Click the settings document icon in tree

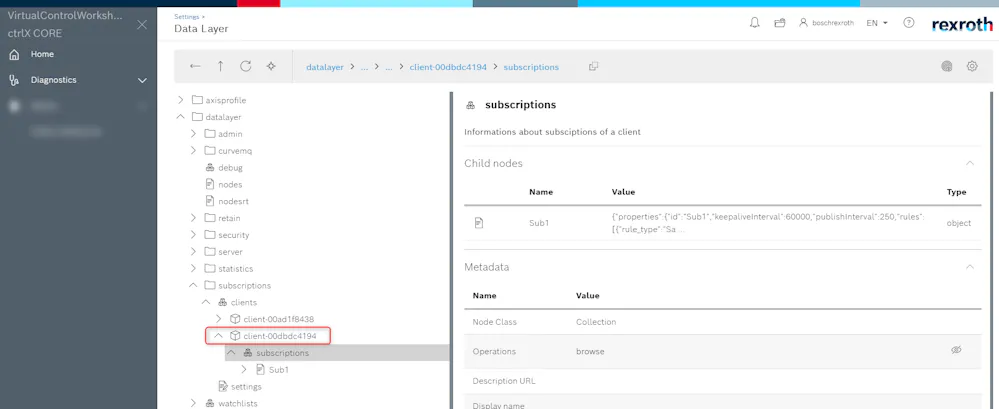point(222,386)
